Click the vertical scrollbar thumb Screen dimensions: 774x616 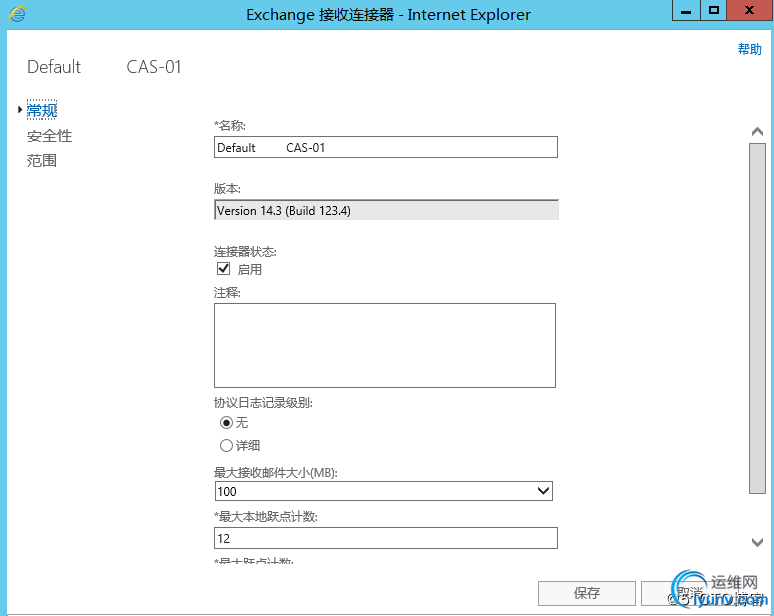(x=757, y=318)
